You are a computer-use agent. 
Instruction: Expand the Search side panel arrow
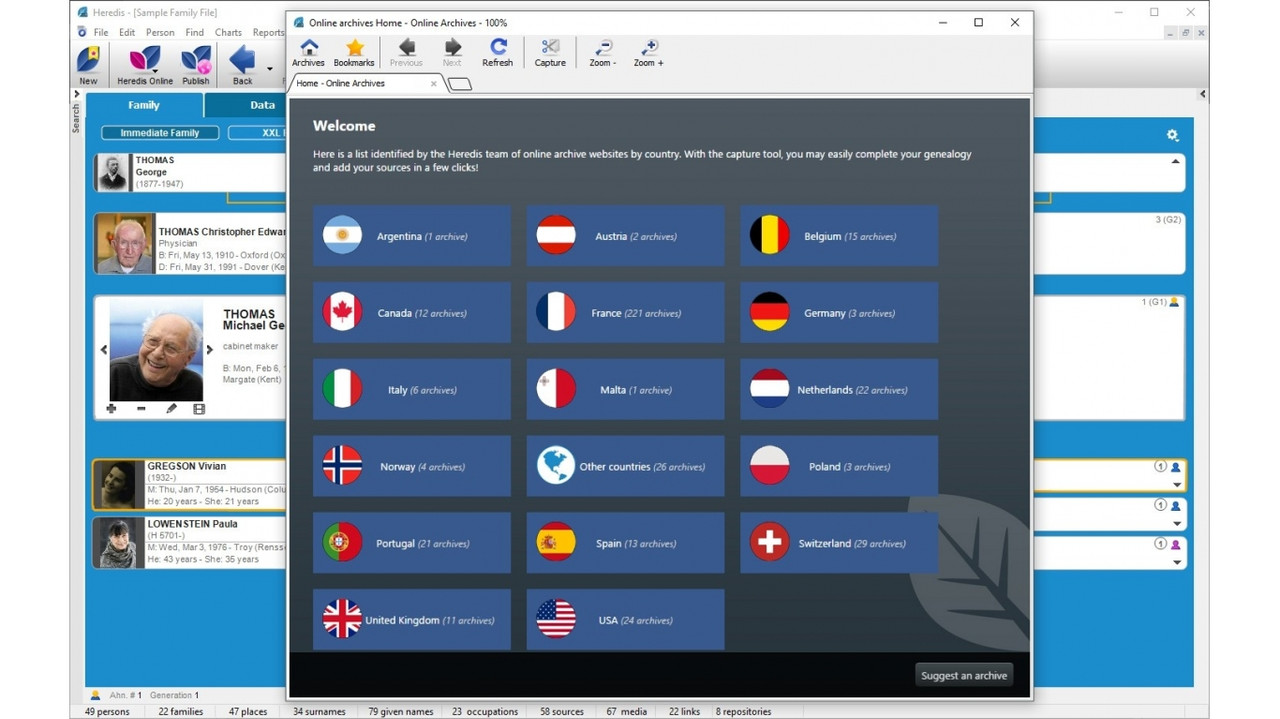(x=75, y=94)
